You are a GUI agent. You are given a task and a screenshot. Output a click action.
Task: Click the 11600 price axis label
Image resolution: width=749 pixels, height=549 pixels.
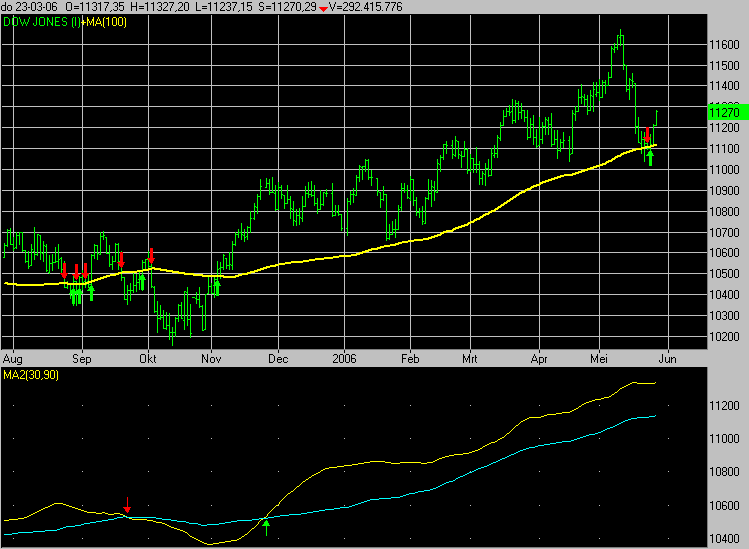coord(724,45)
